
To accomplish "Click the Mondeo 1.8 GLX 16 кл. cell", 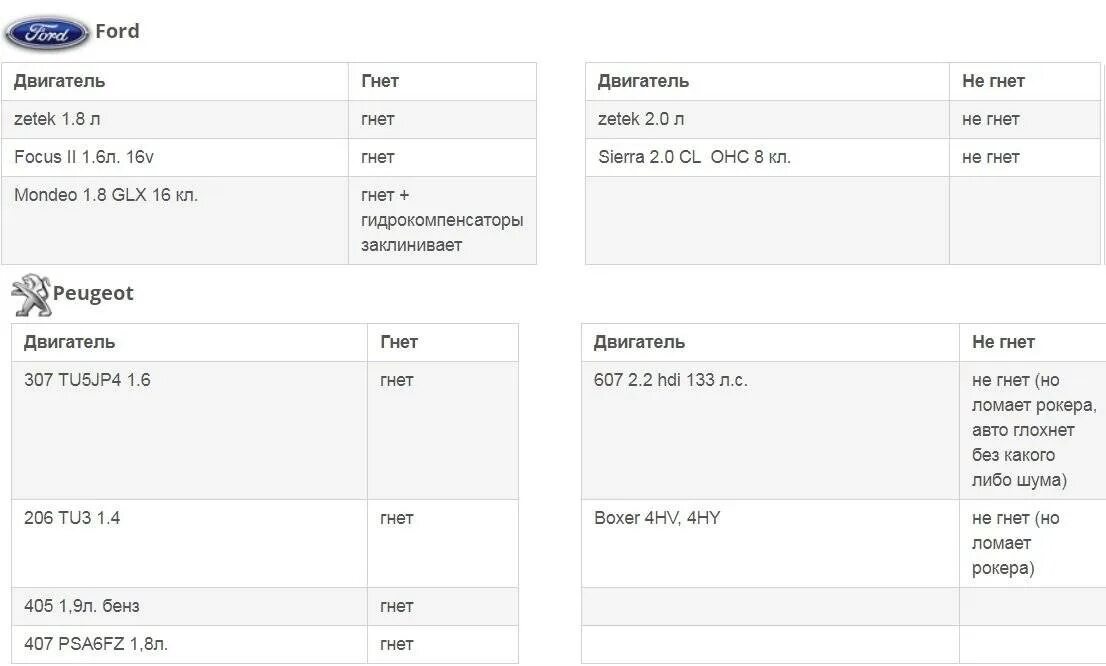I will click(175, 221).
